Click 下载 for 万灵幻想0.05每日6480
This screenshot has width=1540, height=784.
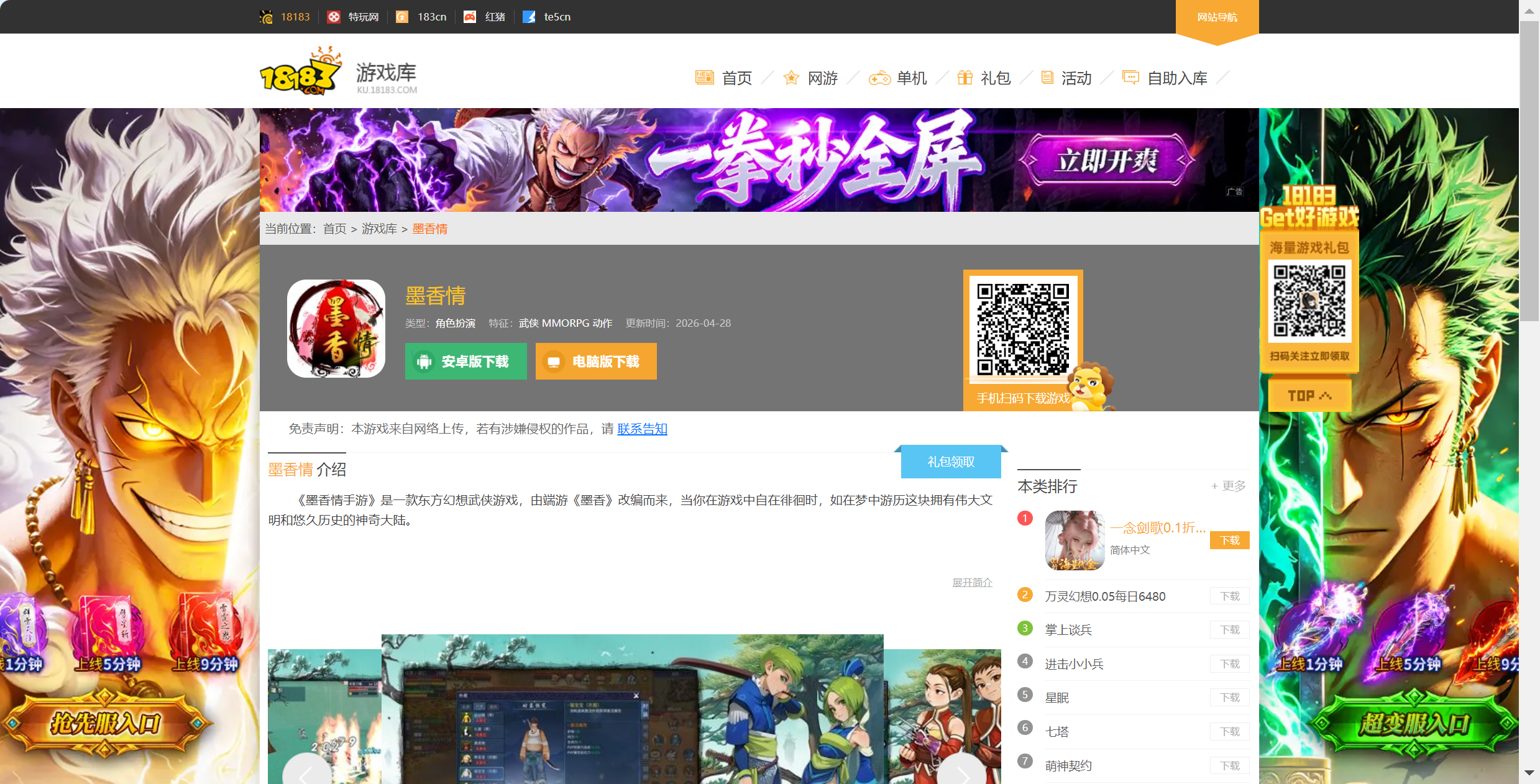pos(1229,596)
